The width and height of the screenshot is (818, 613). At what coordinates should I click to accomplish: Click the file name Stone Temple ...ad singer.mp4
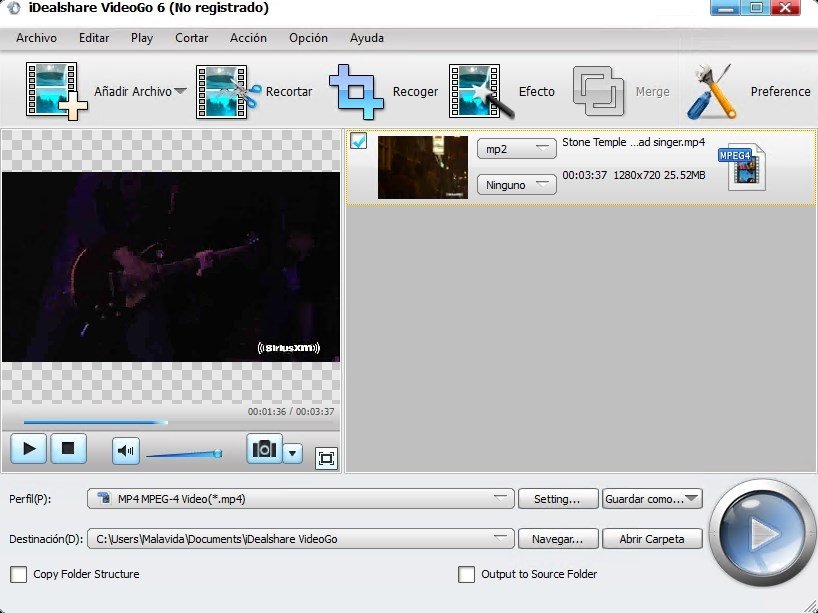point(633,142)
